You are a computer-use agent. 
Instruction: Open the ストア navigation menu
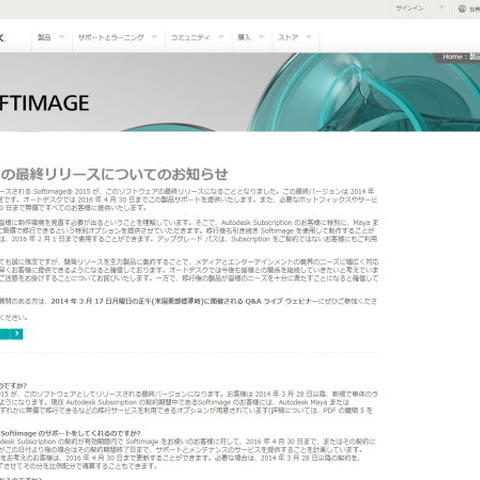[288, 37]
